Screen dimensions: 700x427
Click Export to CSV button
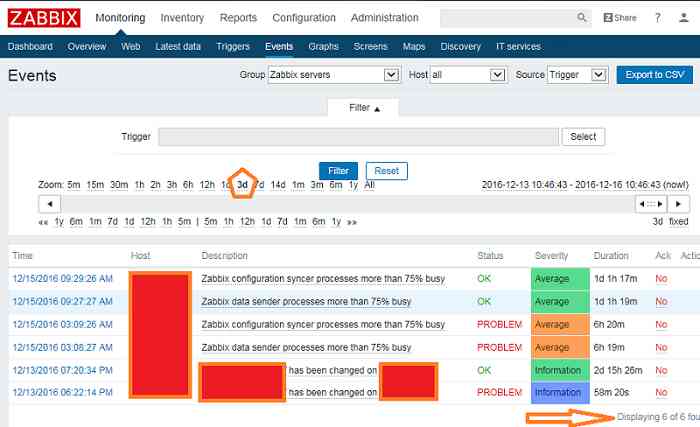(654, 75)
